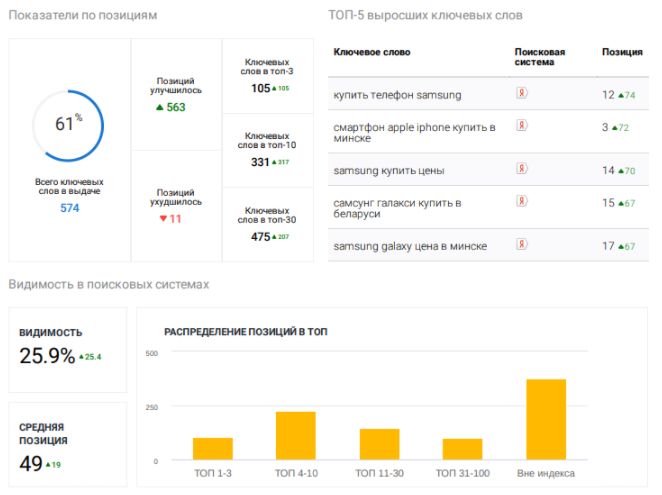
Task: Click Ключевое слово column header
Action: click(372, 52)
